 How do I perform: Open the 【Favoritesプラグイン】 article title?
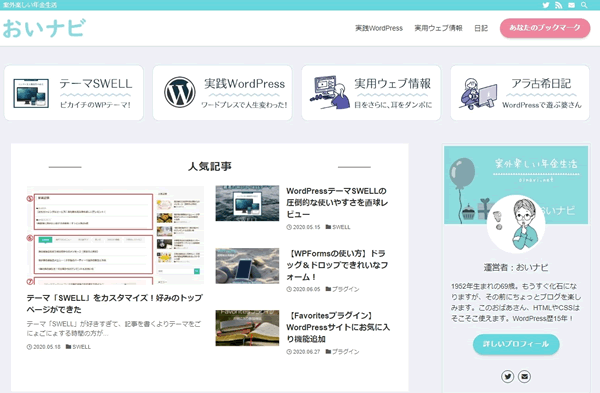click(338, 327)
